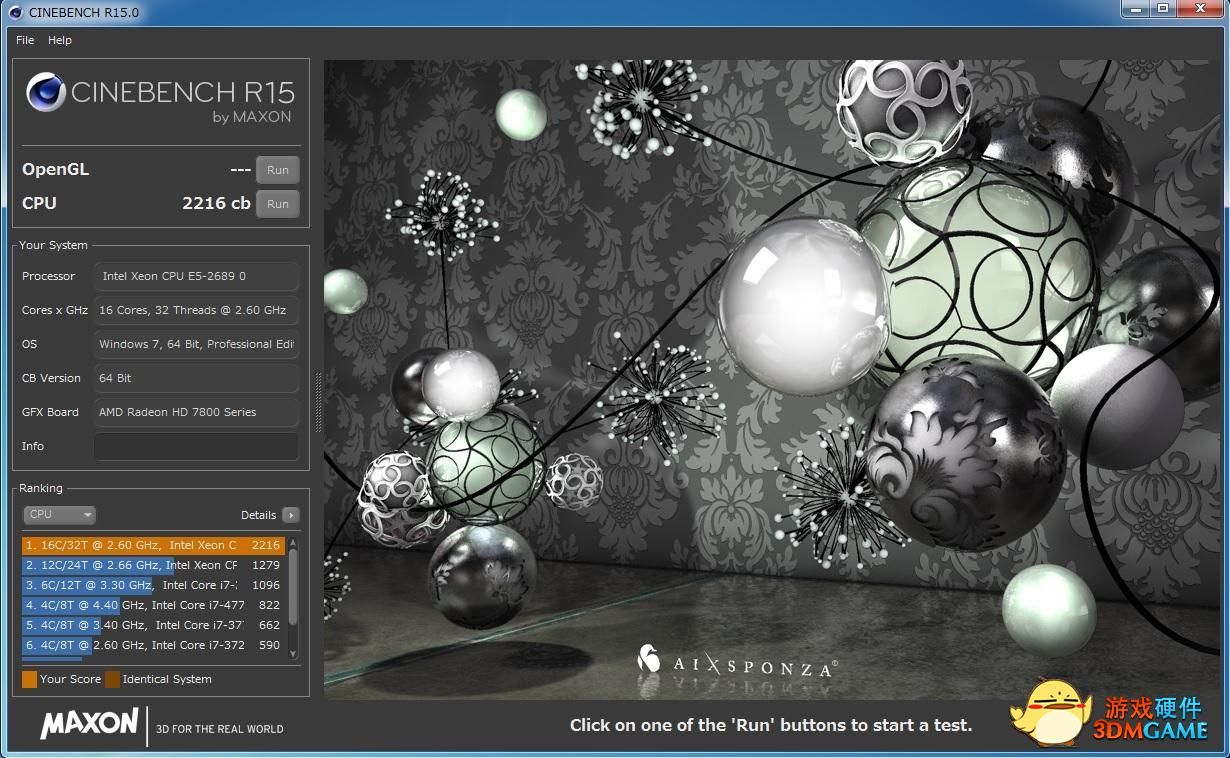Click the brown Identical System legend swatch
The height and width of the screenshot is (758, 1230).
pyautogui.click(x=112, y=679)
